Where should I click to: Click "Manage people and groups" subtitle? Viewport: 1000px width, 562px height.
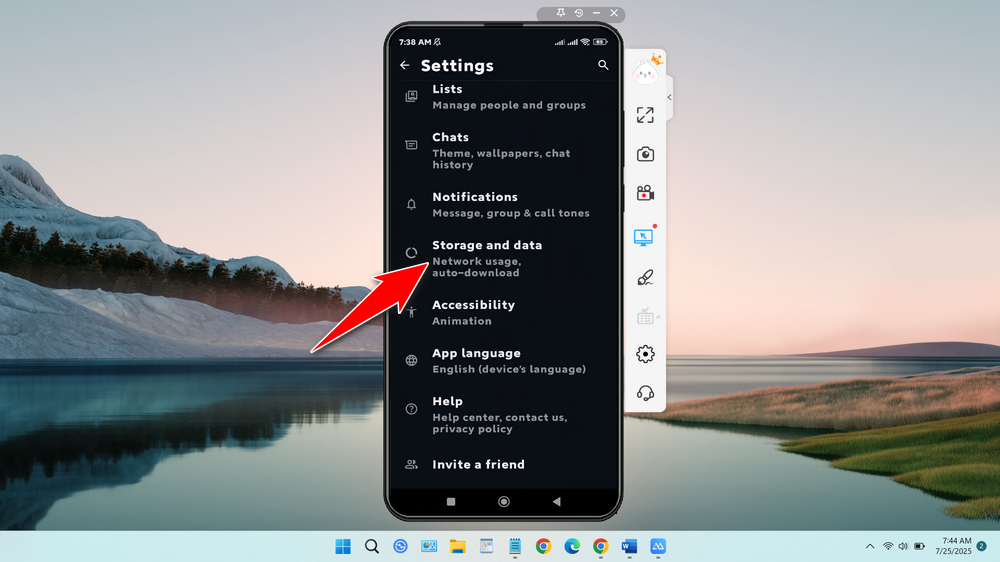pos(509,105)
